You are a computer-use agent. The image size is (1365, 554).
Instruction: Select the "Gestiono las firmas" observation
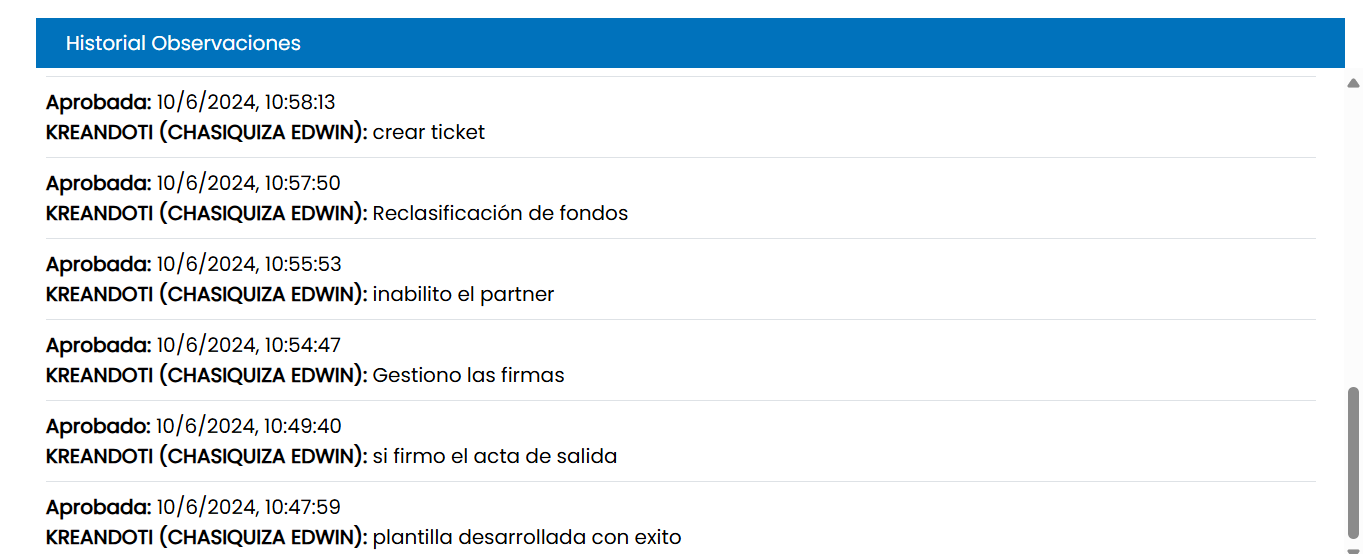[x=468, y=375]
